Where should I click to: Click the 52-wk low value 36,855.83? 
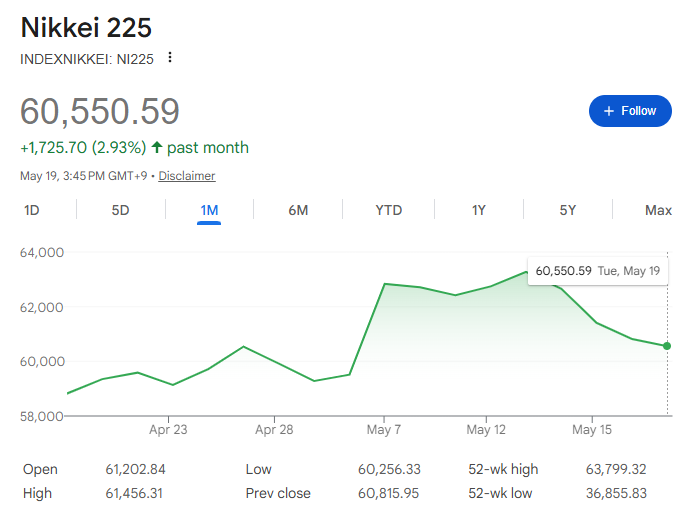(616, 493)
